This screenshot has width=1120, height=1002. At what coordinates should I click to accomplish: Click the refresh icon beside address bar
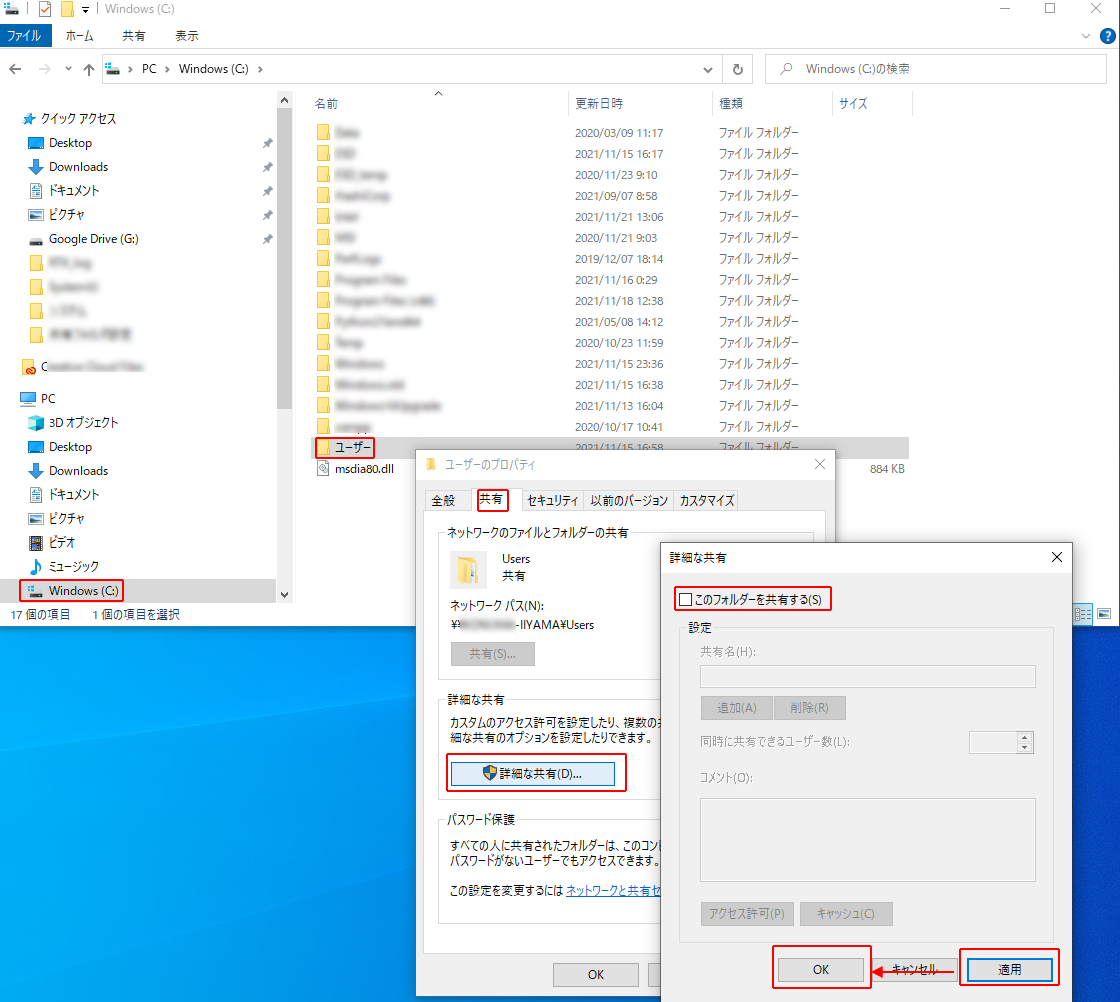(737, 70)
